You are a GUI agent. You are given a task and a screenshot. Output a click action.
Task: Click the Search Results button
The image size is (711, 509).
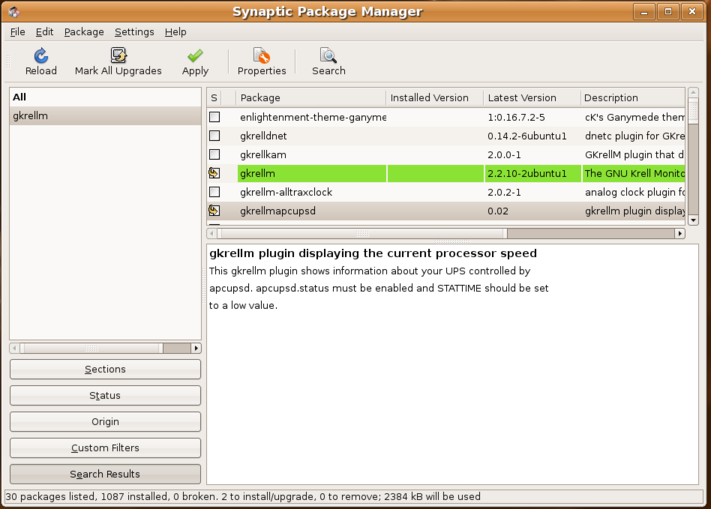(x=105, y=474)
